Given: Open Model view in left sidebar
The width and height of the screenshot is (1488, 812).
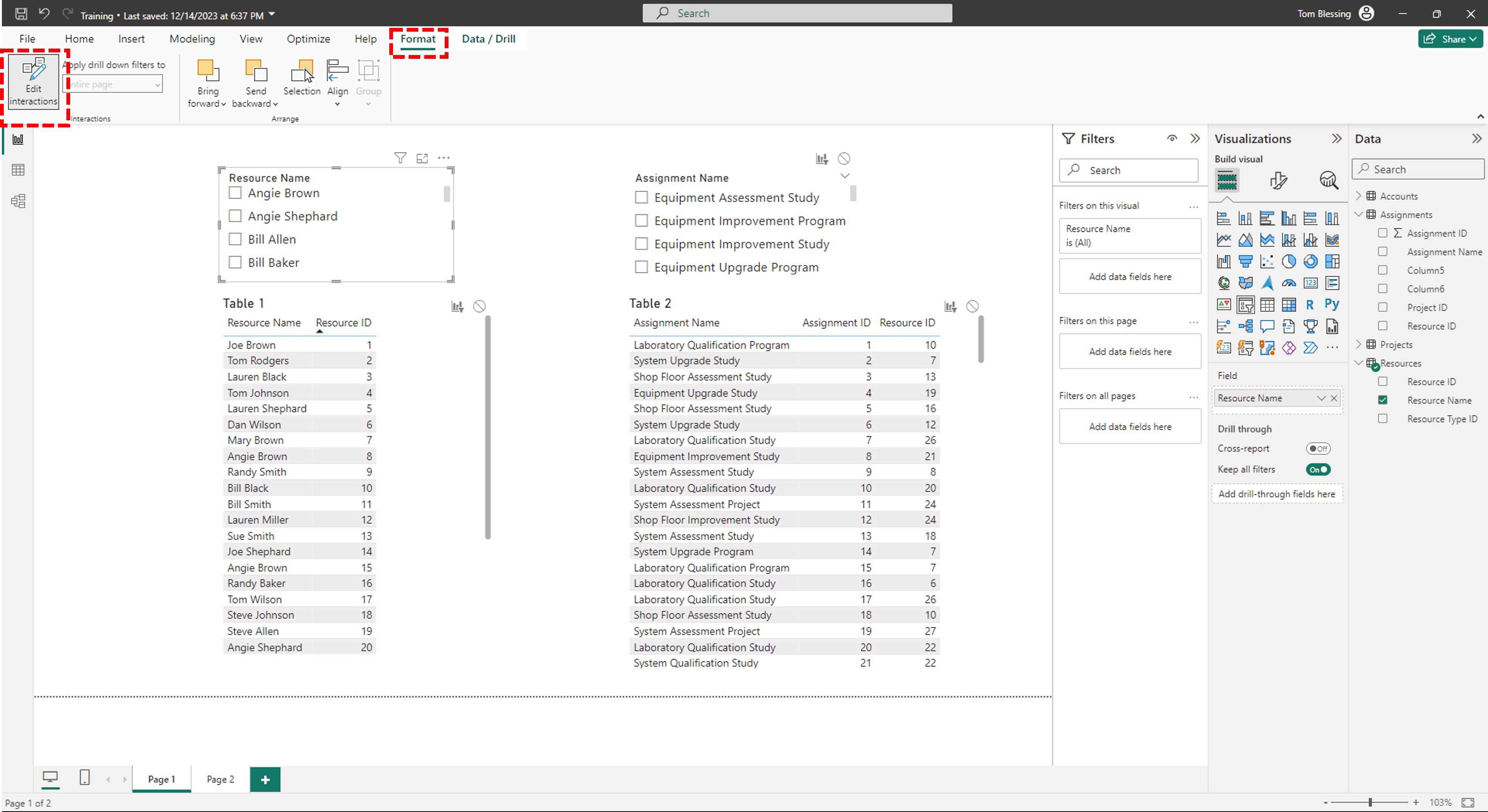Looking at the screenshot, I should click(x=18, y=201).
